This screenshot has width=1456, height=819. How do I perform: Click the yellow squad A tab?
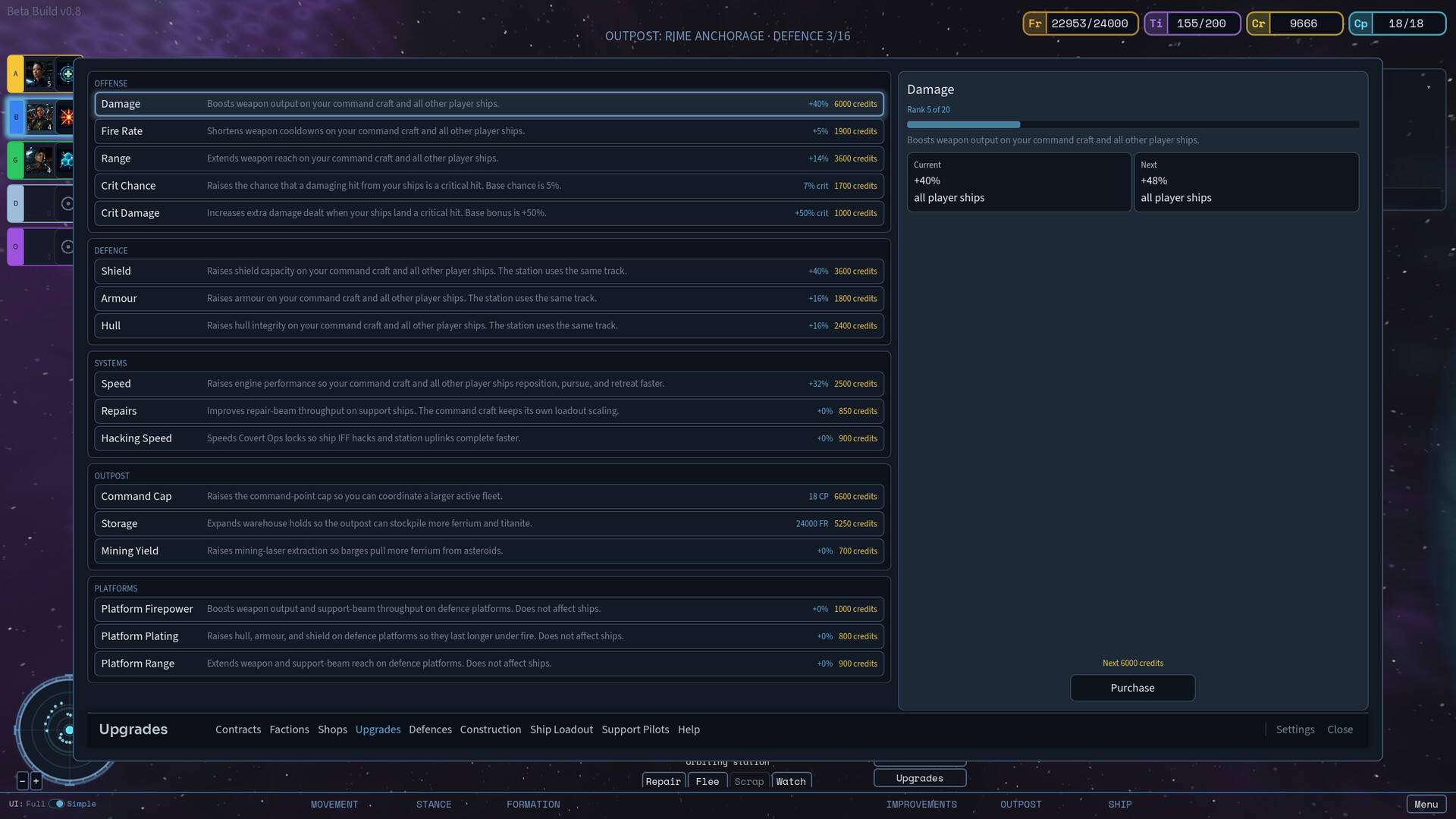(x=15, y=74)
